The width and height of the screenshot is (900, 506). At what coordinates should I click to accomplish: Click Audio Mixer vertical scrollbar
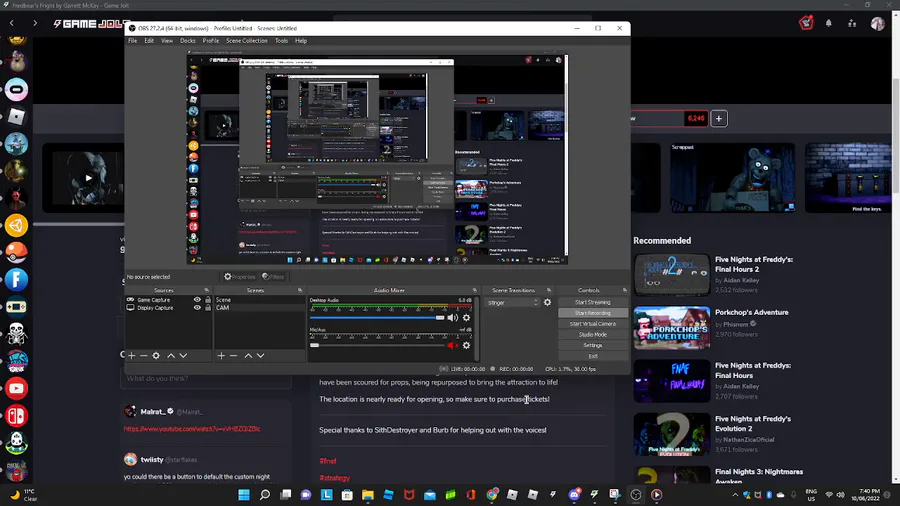pos(476,328)
